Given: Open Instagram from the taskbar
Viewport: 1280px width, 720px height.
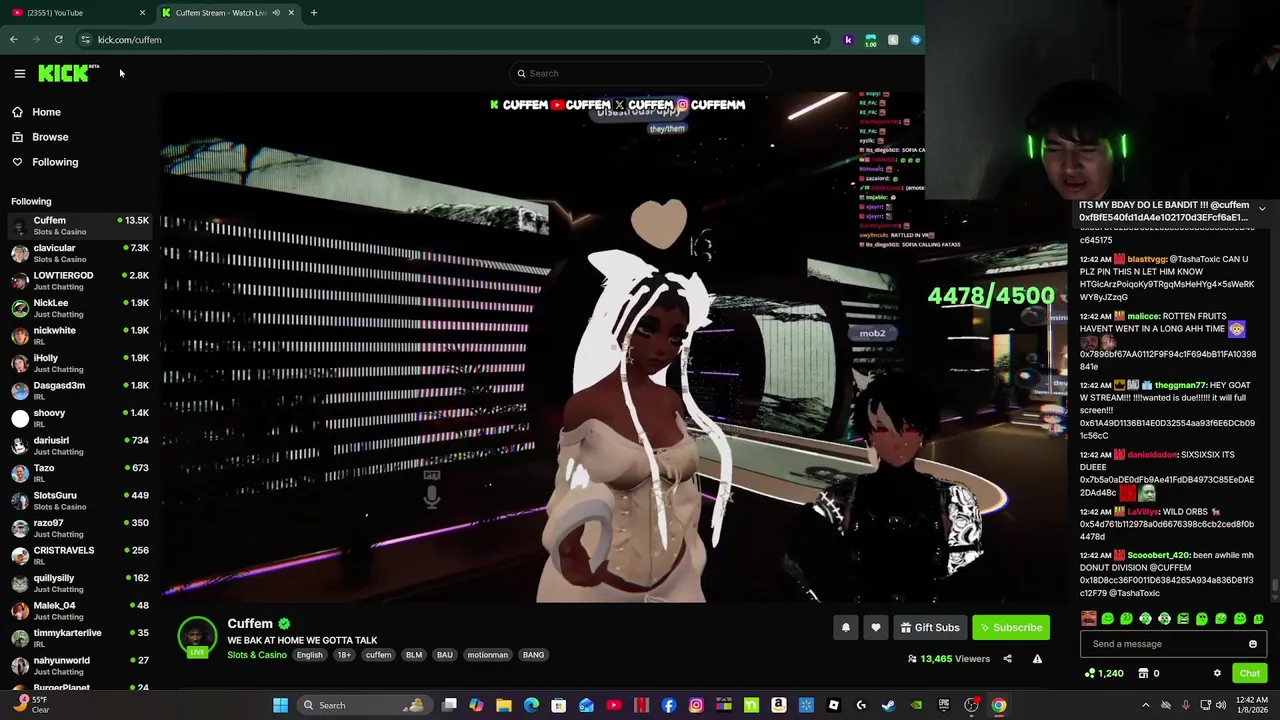Looking at the screenshot, I should coord(696,705).
